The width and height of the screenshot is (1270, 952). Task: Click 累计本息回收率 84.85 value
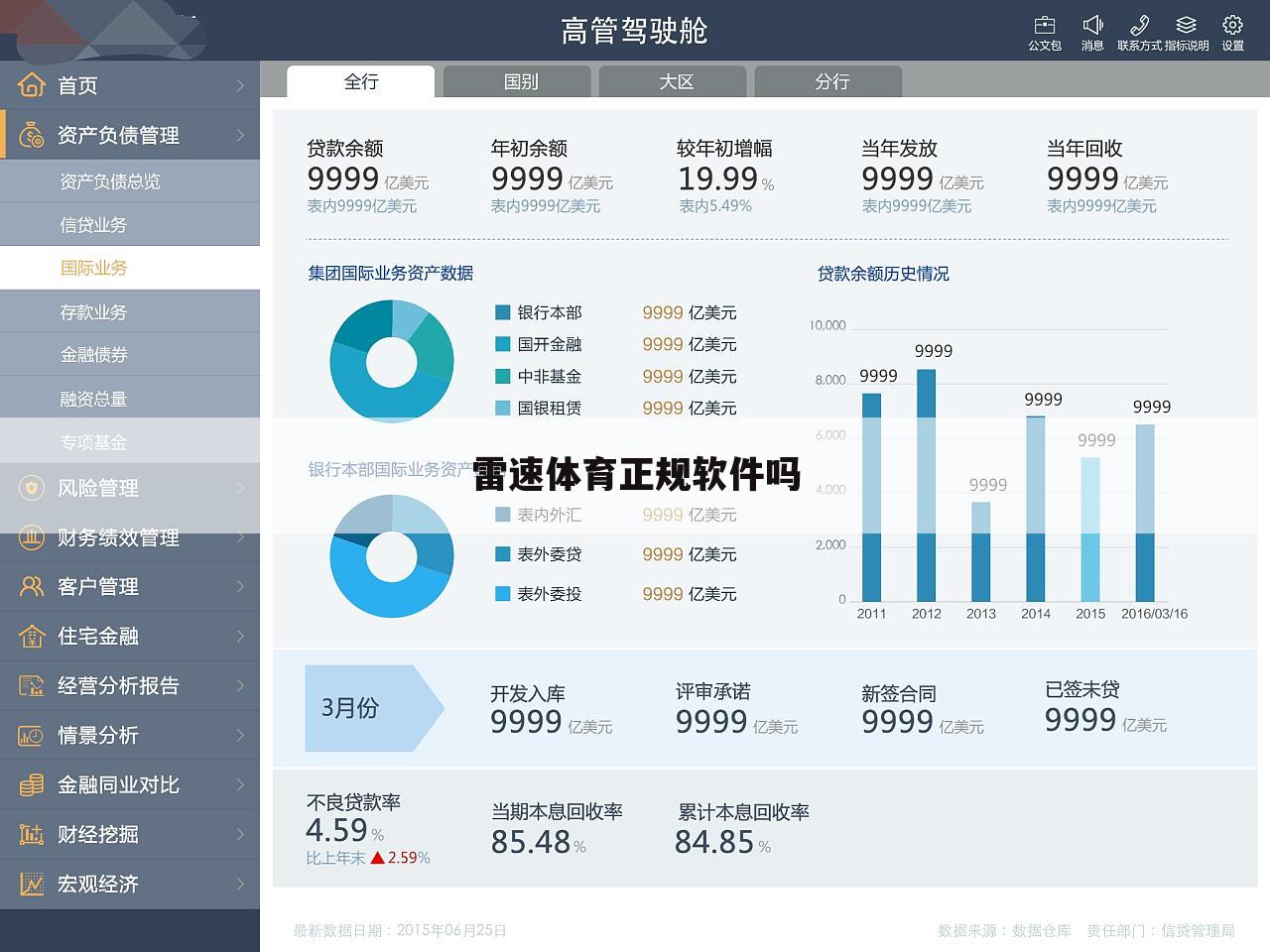714,842
